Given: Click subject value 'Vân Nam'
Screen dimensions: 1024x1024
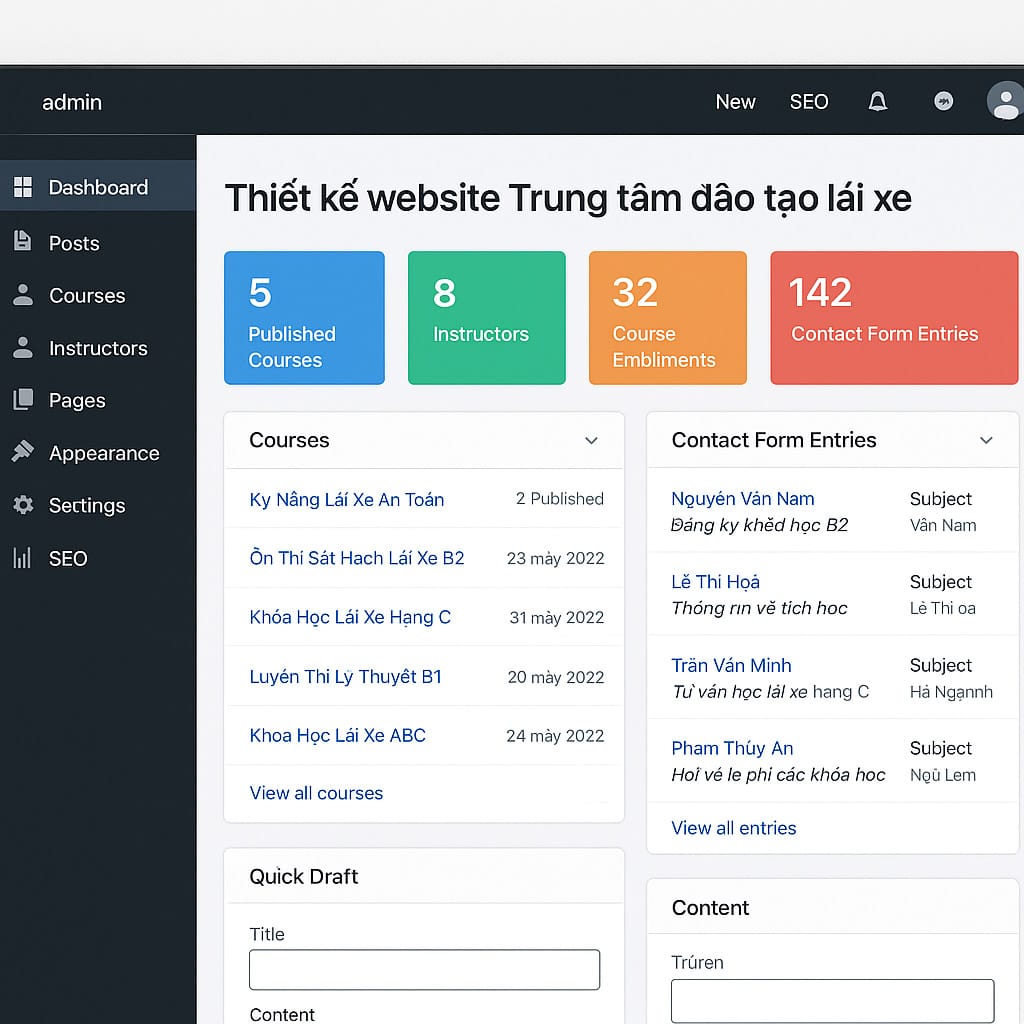Looking at the screenshot, I should 943,525.
